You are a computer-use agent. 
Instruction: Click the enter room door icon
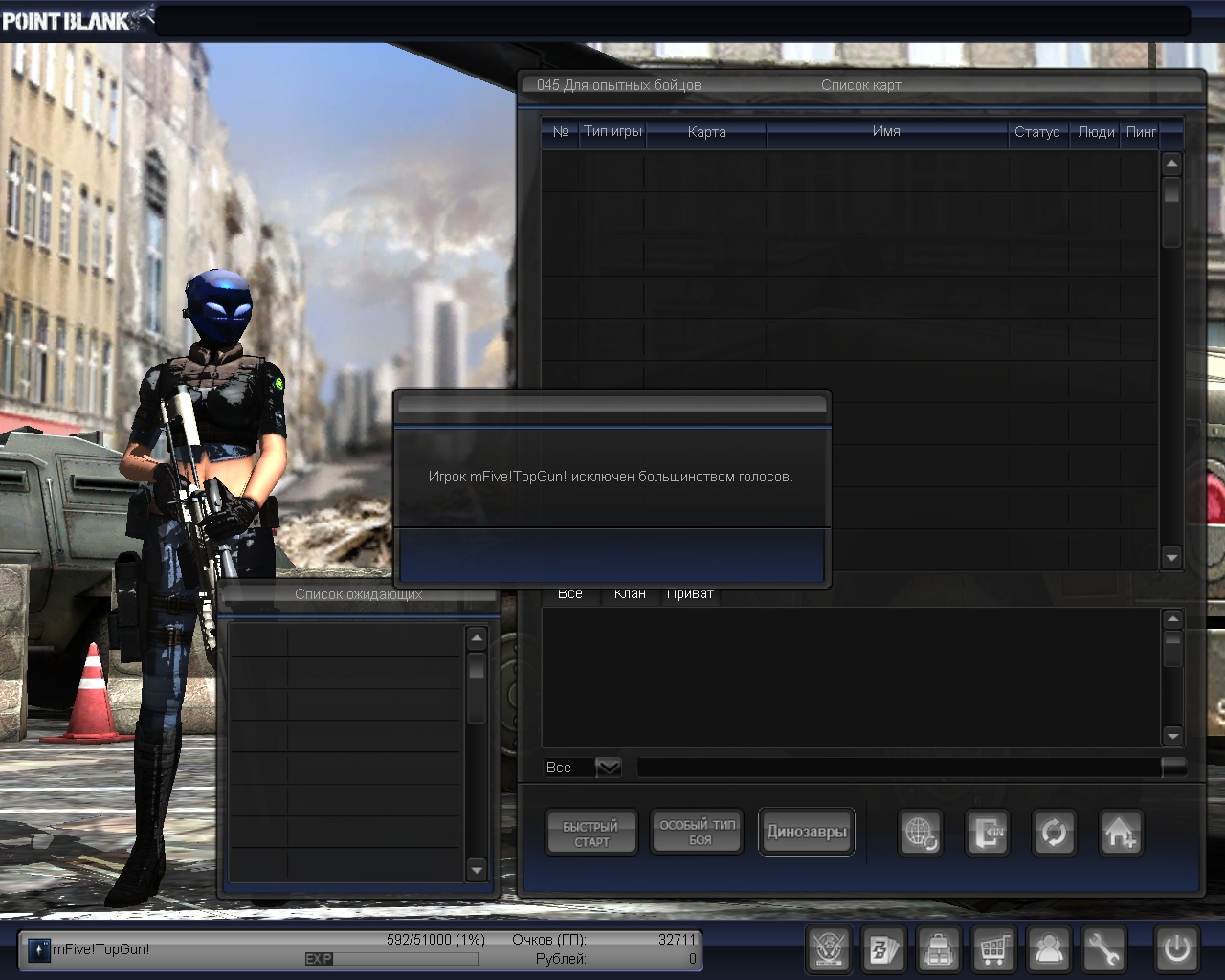987,833
